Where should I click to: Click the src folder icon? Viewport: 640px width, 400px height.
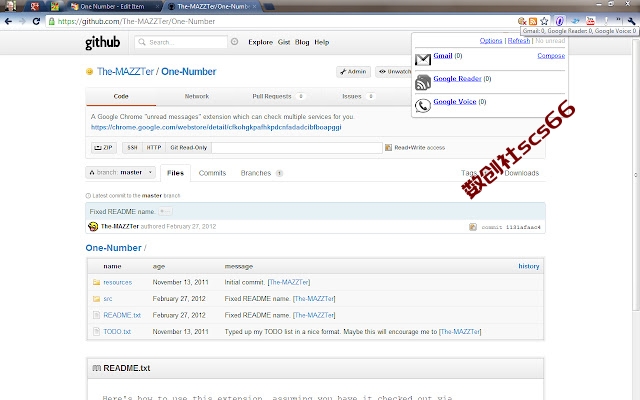point(96,299)
